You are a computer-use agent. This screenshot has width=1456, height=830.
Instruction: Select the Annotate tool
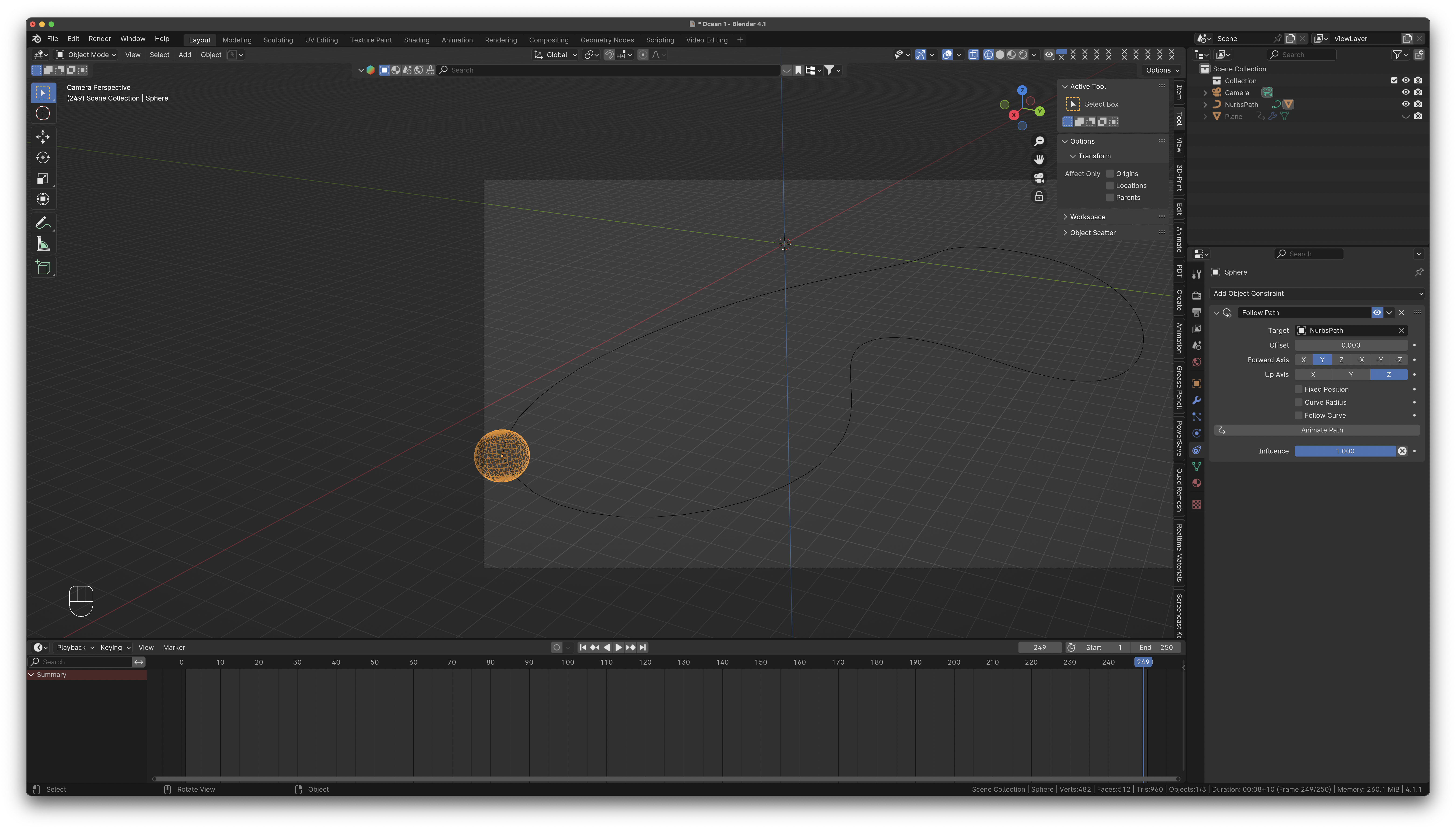click(x=43, y=223)
